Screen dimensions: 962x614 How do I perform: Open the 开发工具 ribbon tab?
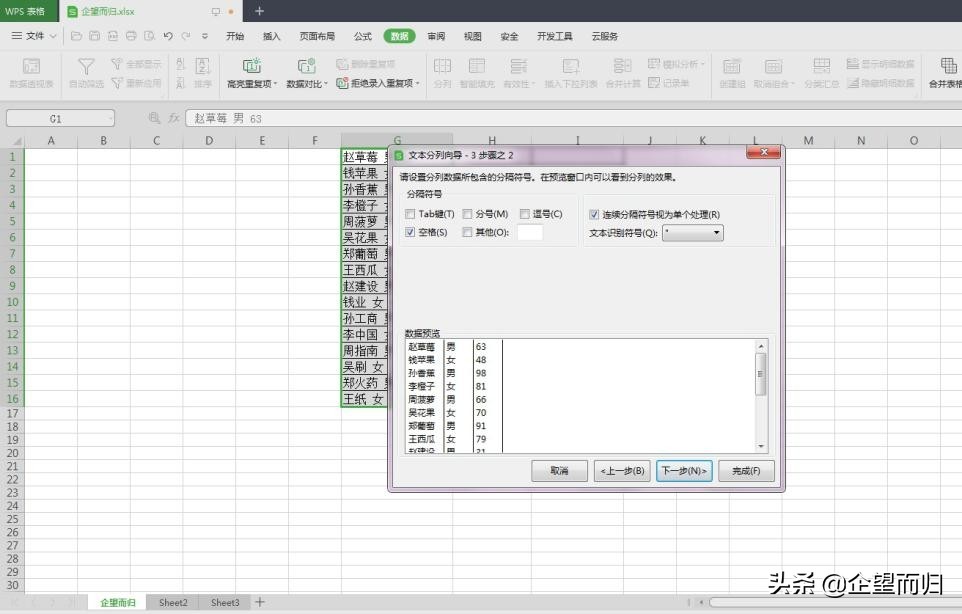coord(555,36)
